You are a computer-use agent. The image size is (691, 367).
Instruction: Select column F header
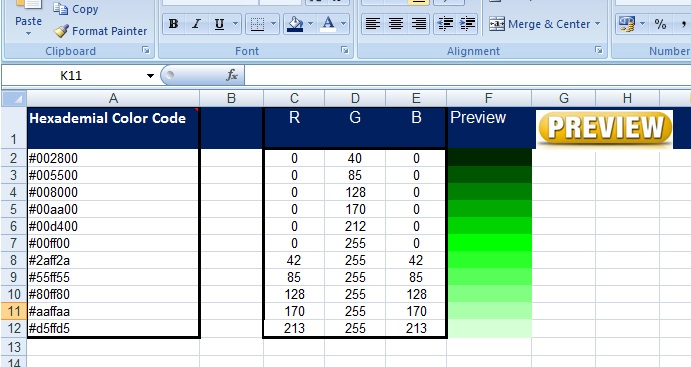click(489, 98)
